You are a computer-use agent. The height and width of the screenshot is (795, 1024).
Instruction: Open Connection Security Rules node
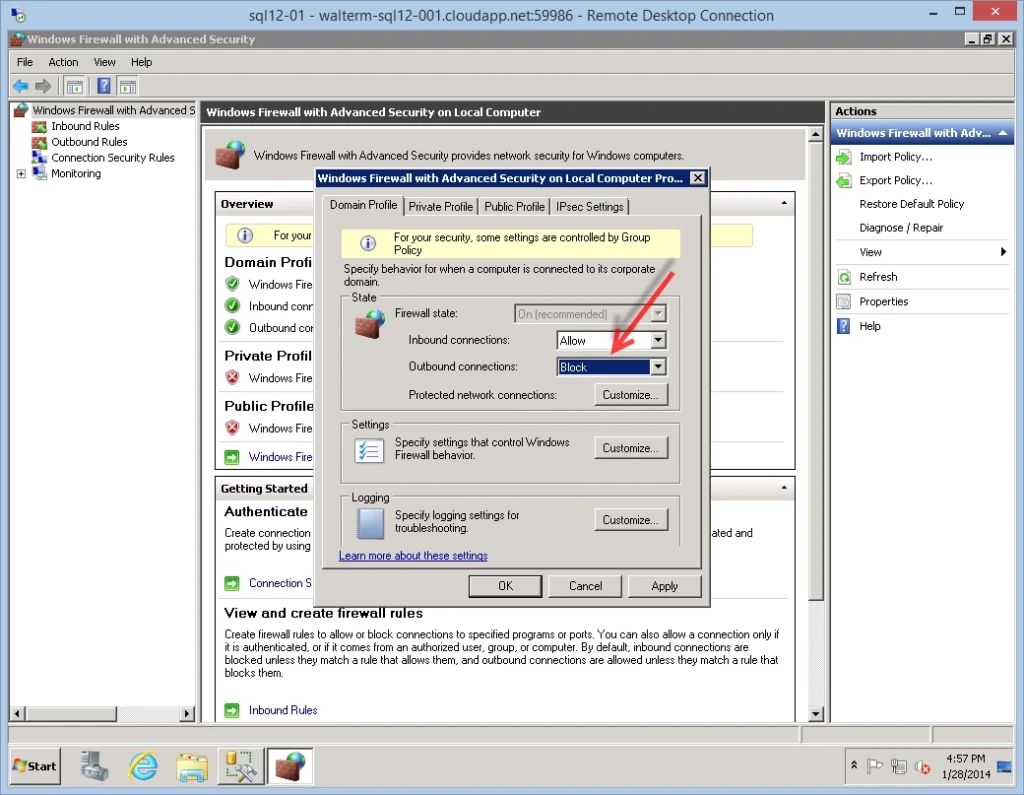click(x=112, y=158)
